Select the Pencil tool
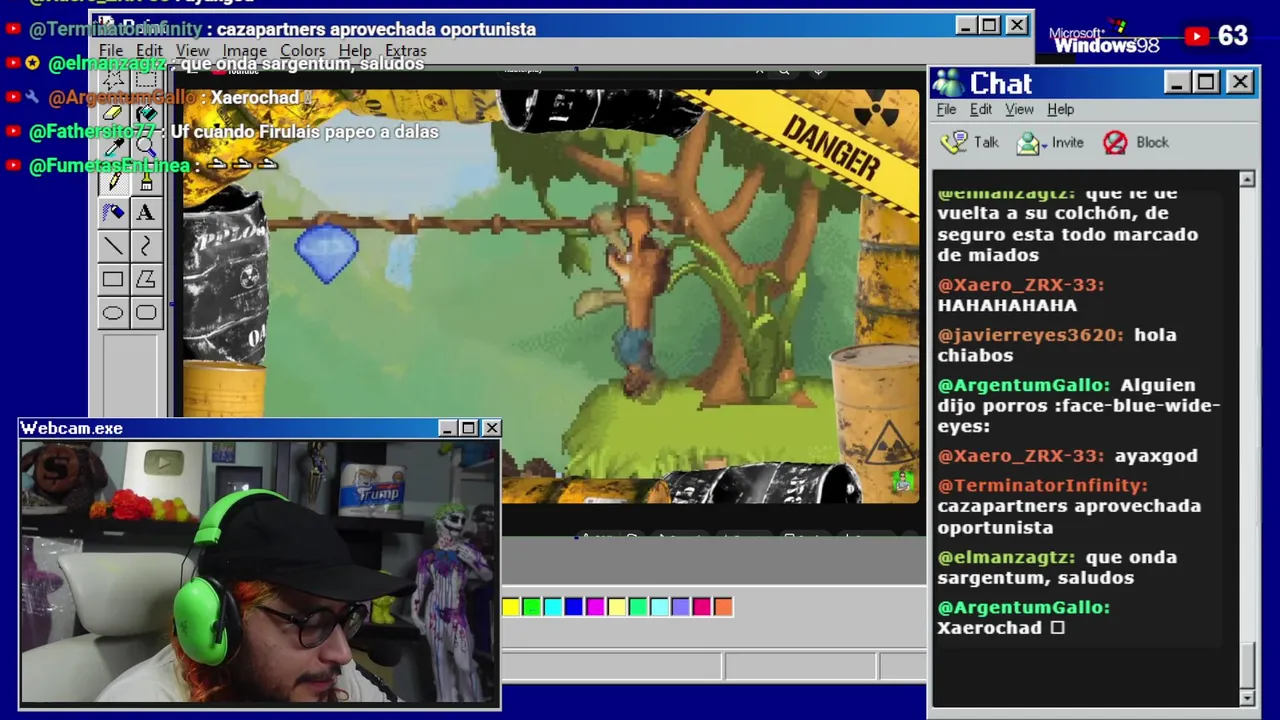1280x720 pixels. point(113,180)
